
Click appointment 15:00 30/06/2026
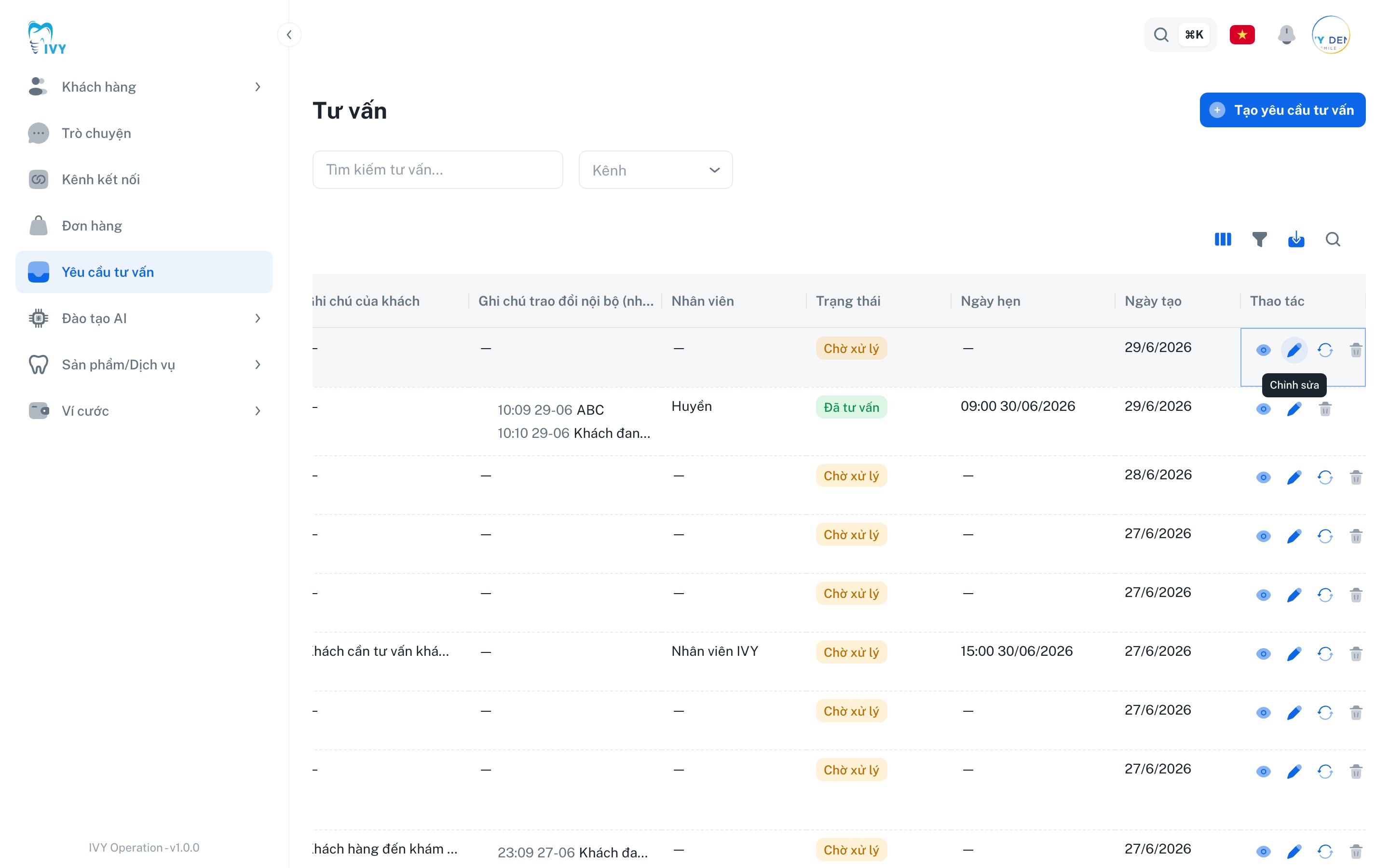tap(1017, 651)
